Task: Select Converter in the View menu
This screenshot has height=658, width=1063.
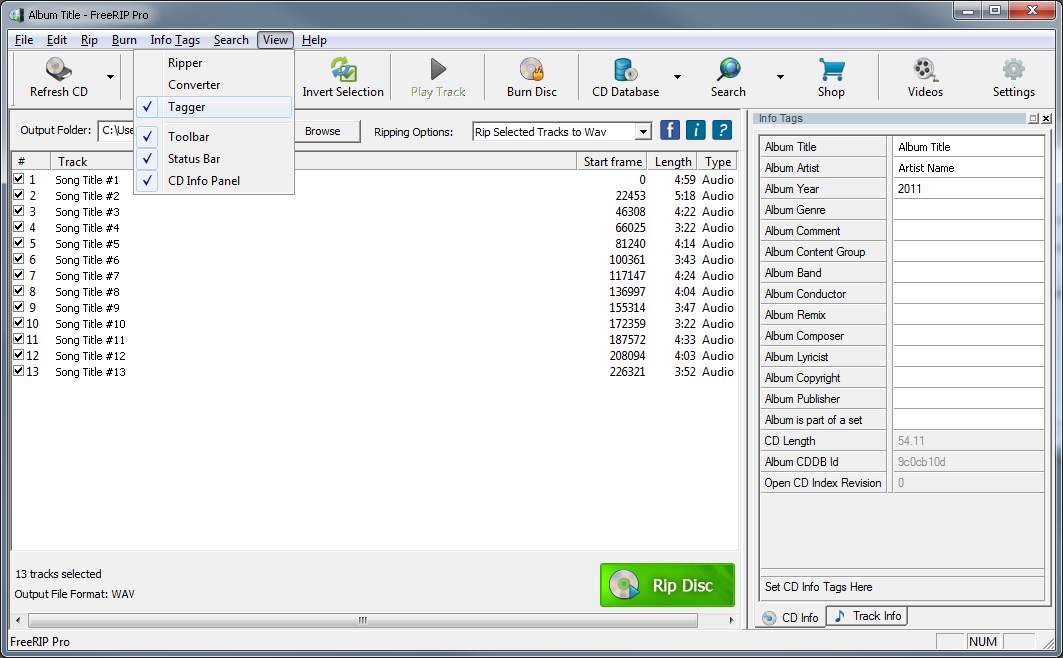Action: tap(214, 85)
